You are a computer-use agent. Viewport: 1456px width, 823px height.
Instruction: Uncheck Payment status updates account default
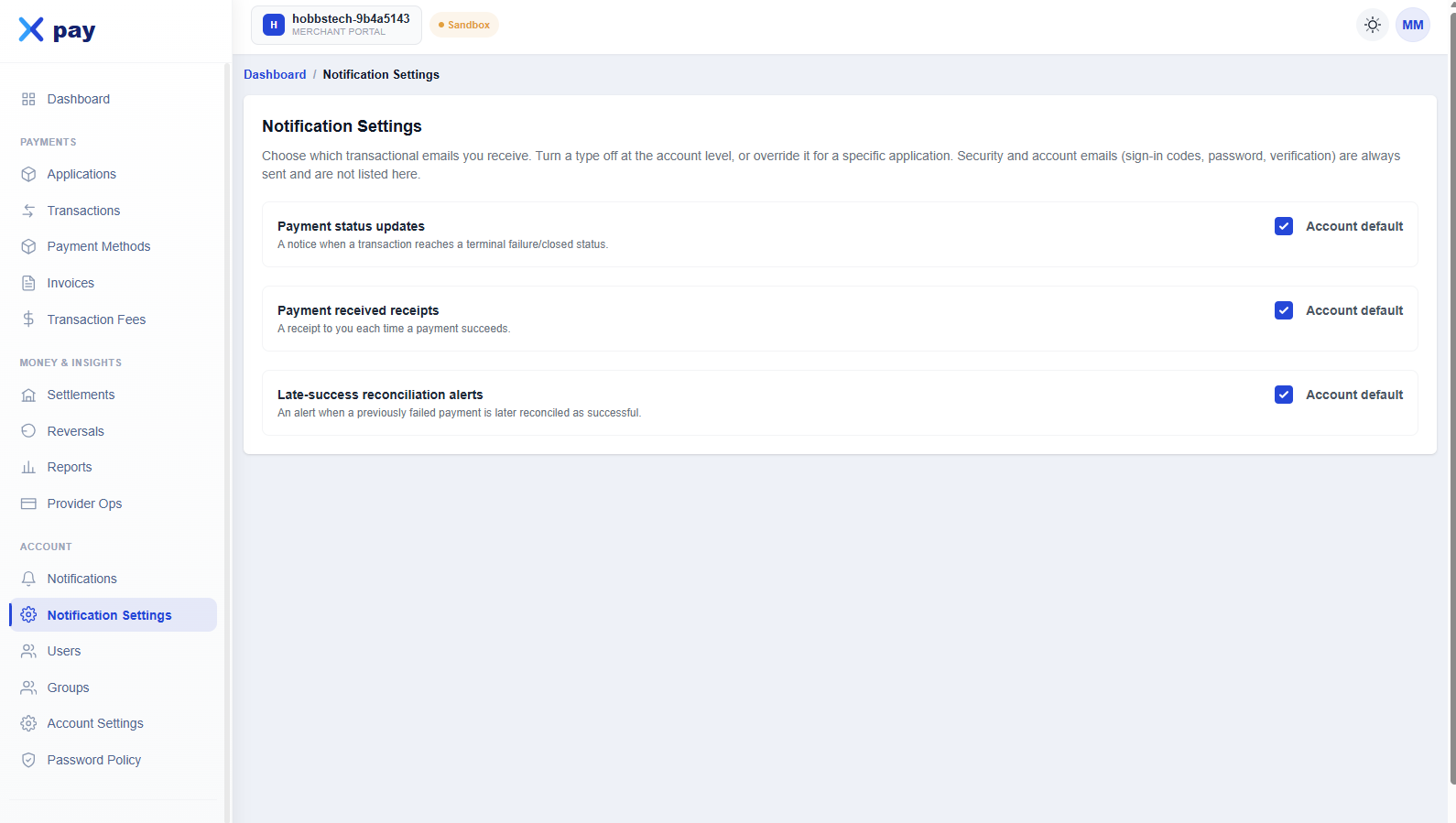coord(1283,226)
